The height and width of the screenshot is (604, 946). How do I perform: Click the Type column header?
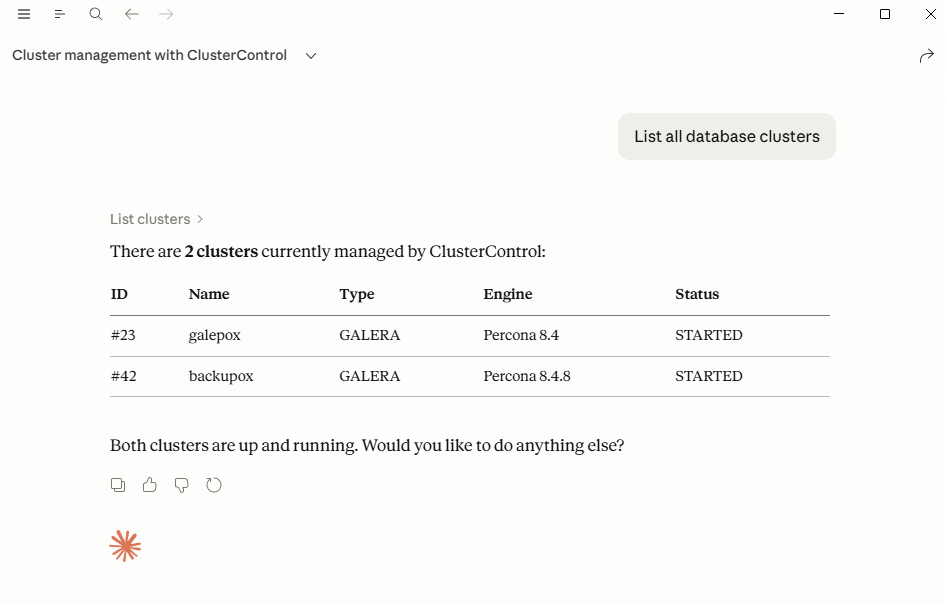(357, 294)
